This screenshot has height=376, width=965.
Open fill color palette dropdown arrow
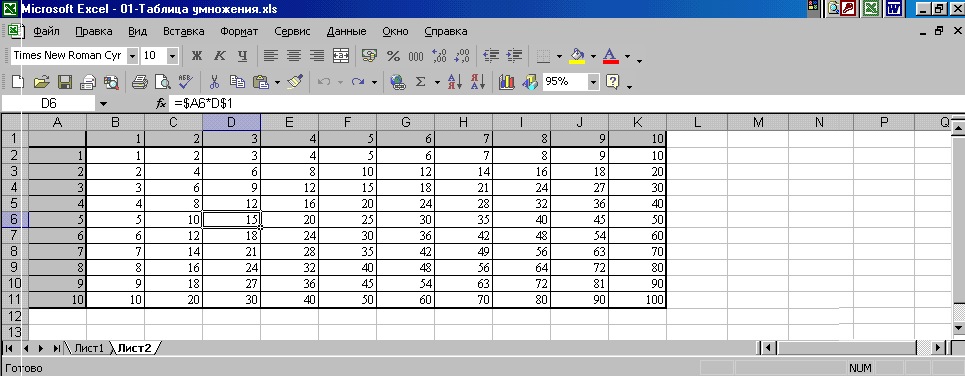coord(593,56)
